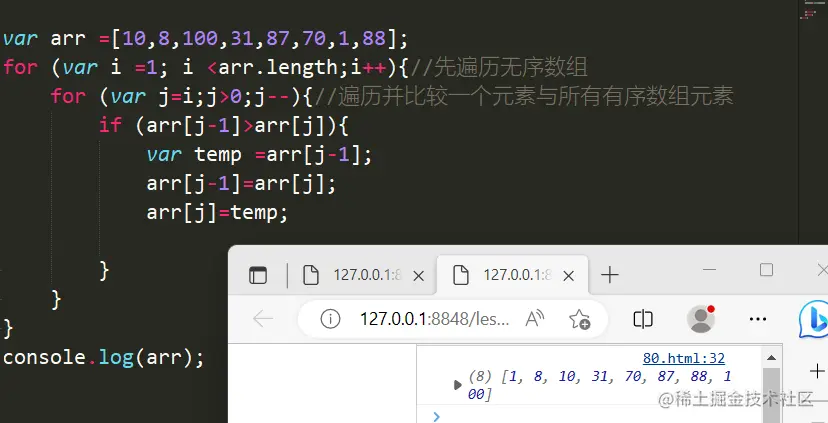Add page to favorites star icon
The image size is (828, 423).
coord(579,319)
